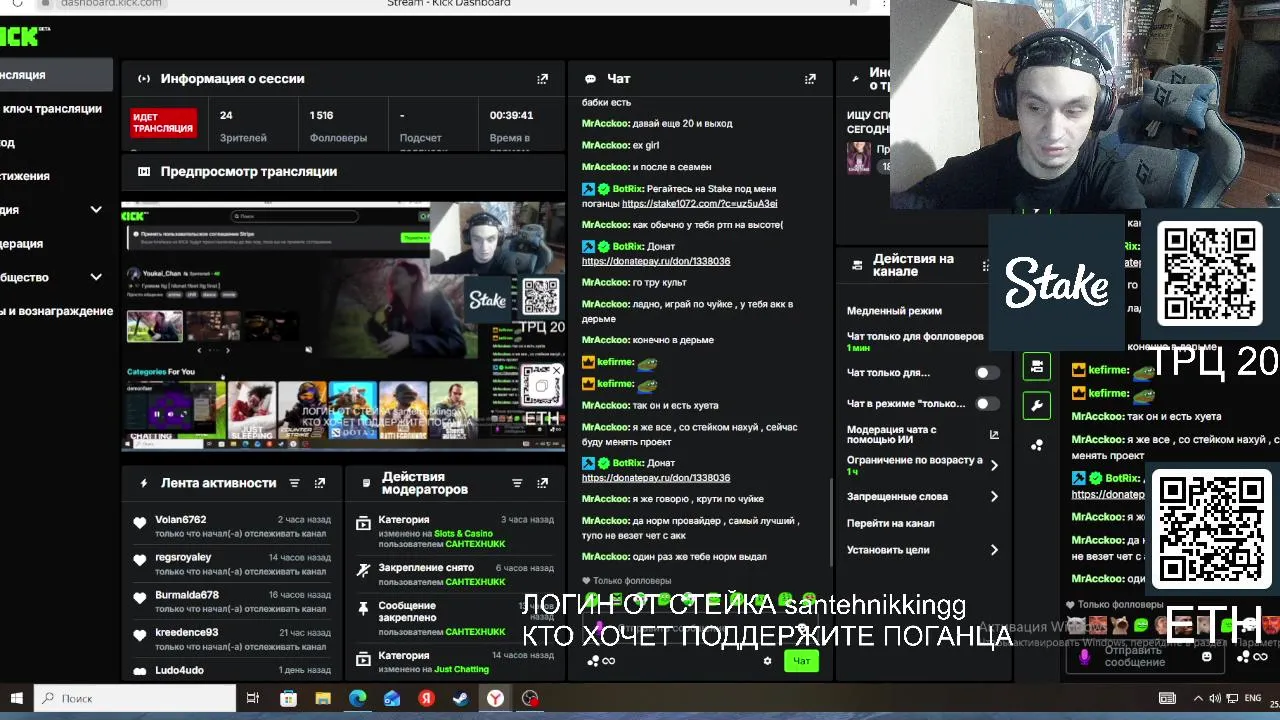Toggle 'Чат в режиме "только...' switch
Image resolution: width=1280 pixels, height=720 pixels.
(x=987, y=404)
